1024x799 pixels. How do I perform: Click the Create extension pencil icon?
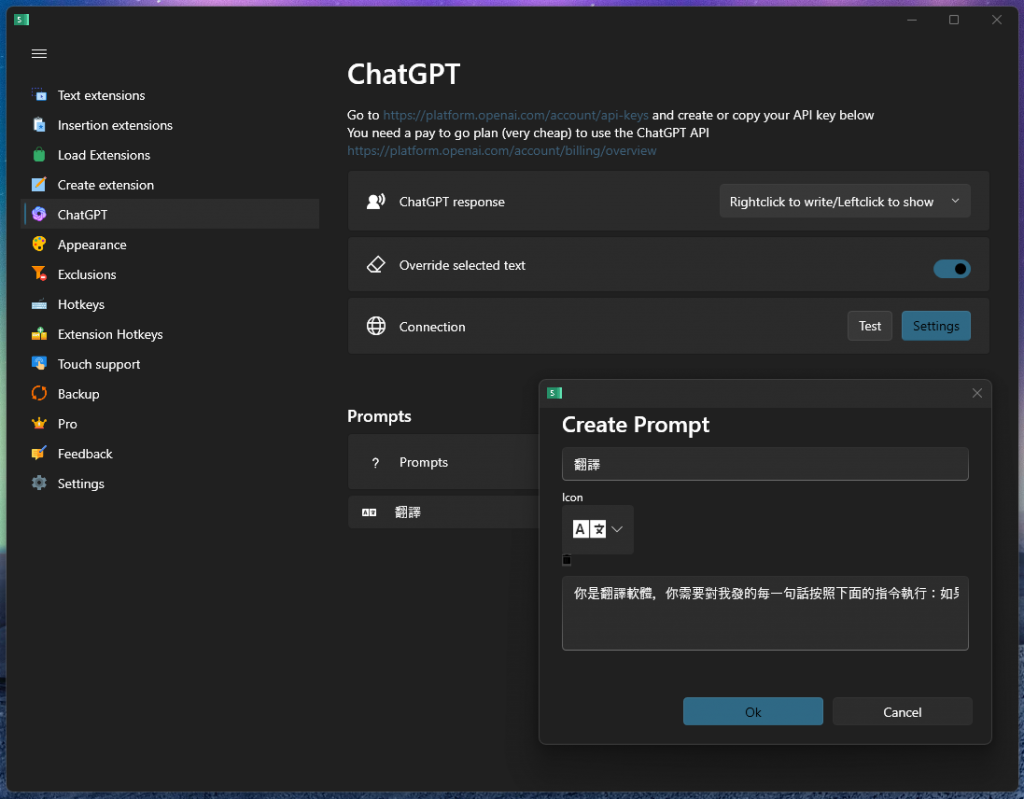[x=39, y=185]
